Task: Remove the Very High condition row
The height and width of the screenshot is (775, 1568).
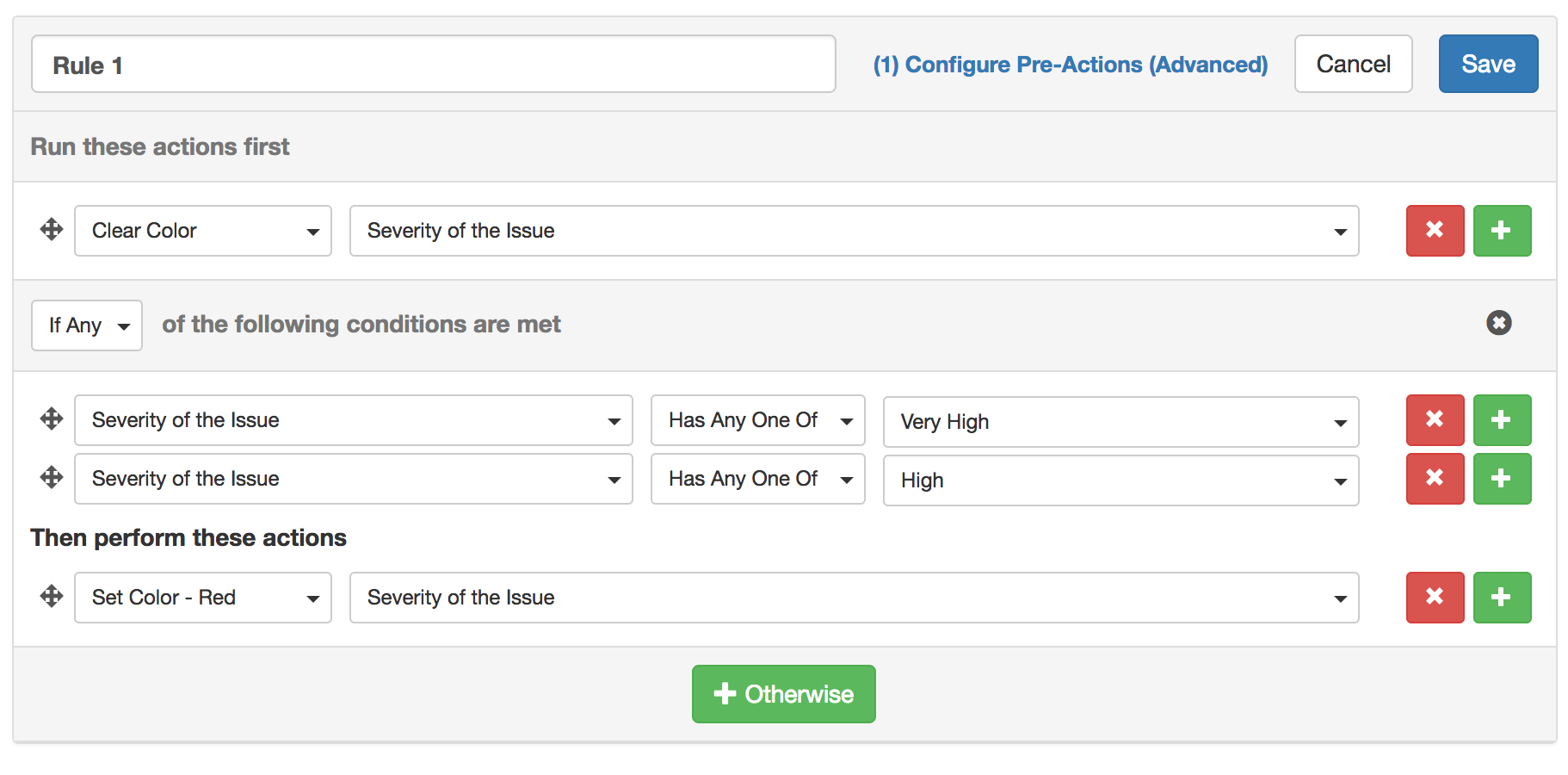Action: [1435, 420]
